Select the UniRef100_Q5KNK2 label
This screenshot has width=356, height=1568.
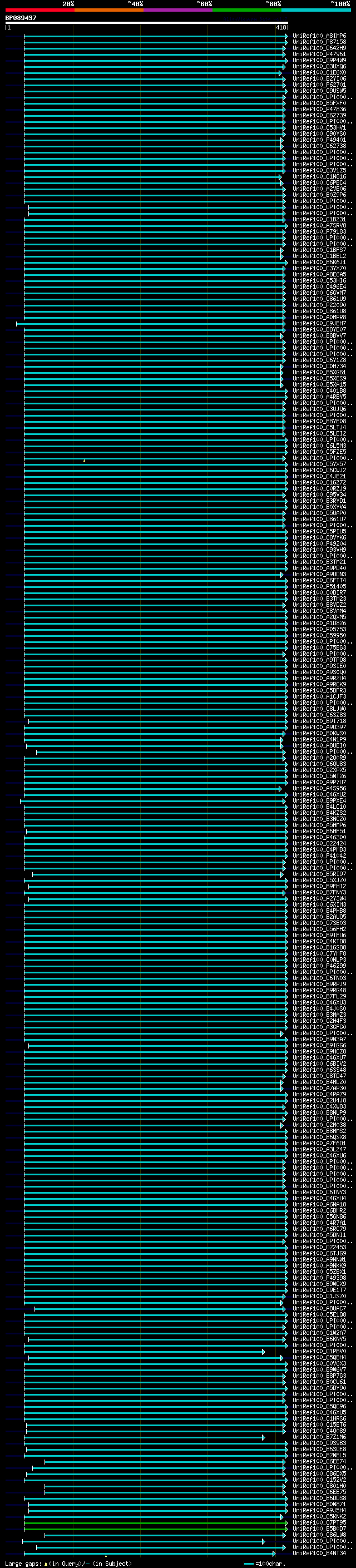(x=319, y=1516)
